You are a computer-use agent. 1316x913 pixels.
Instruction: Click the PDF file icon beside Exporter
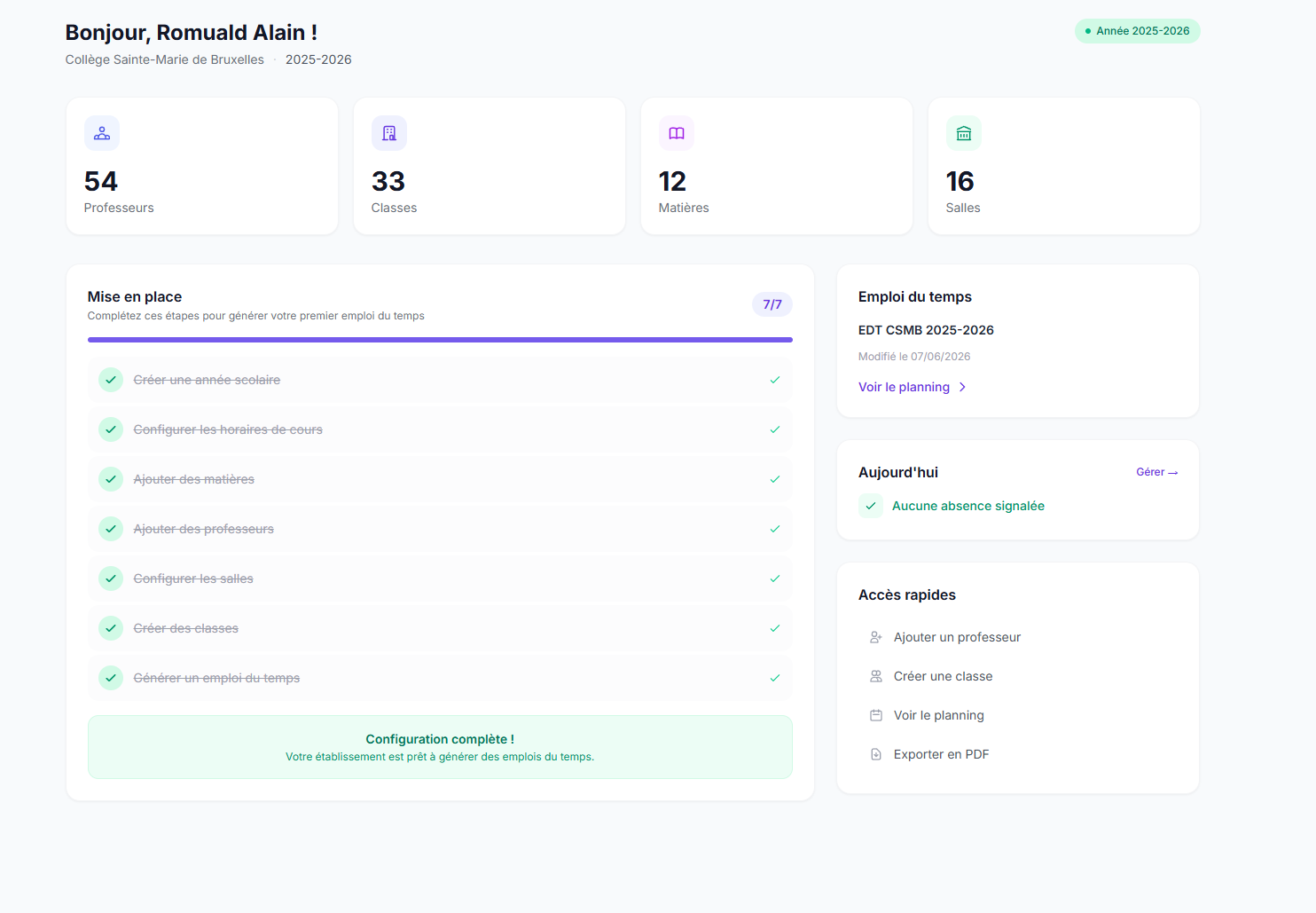876,754
